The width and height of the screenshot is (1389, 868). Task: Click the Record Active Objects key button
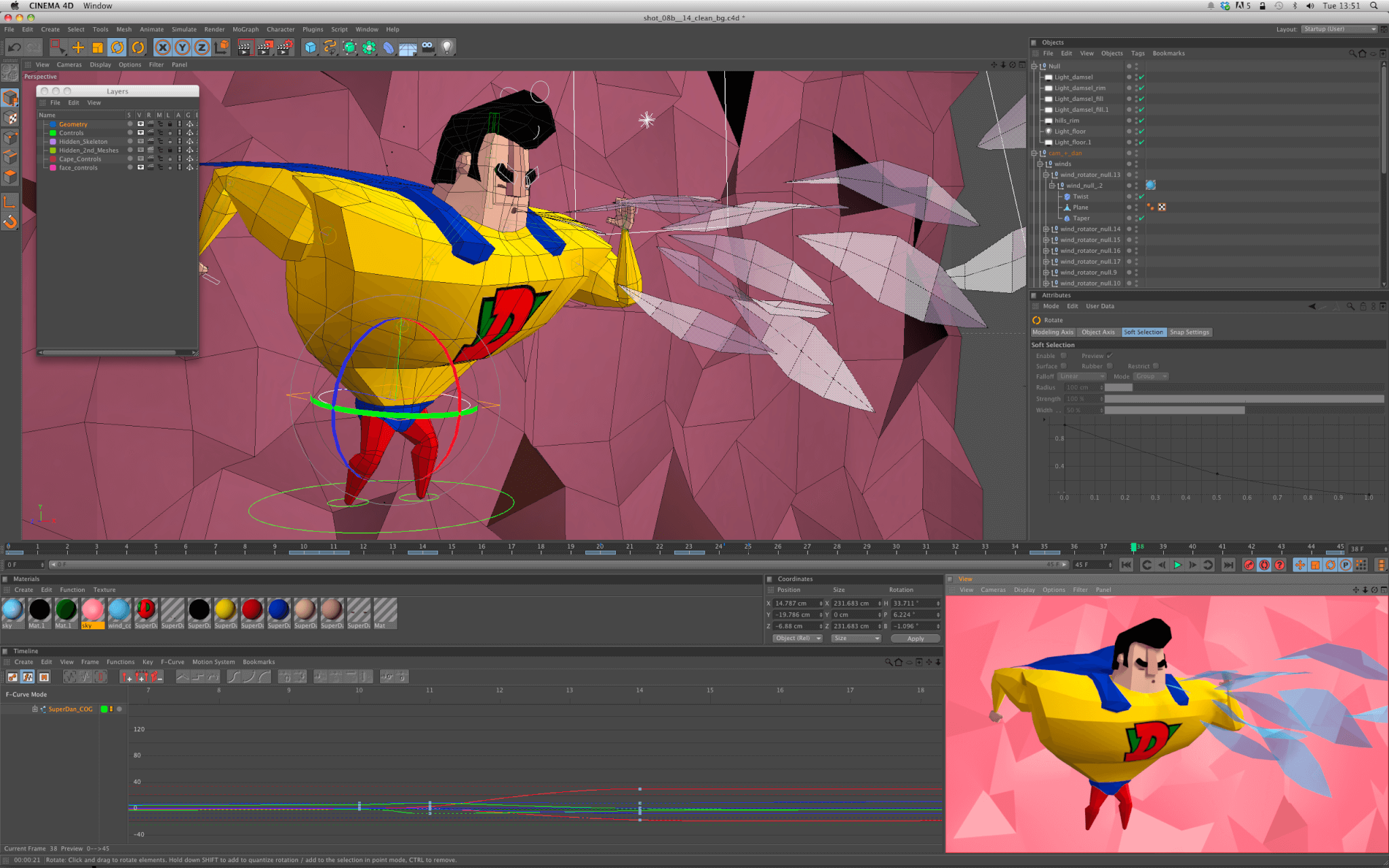(x=1249, y=565)
